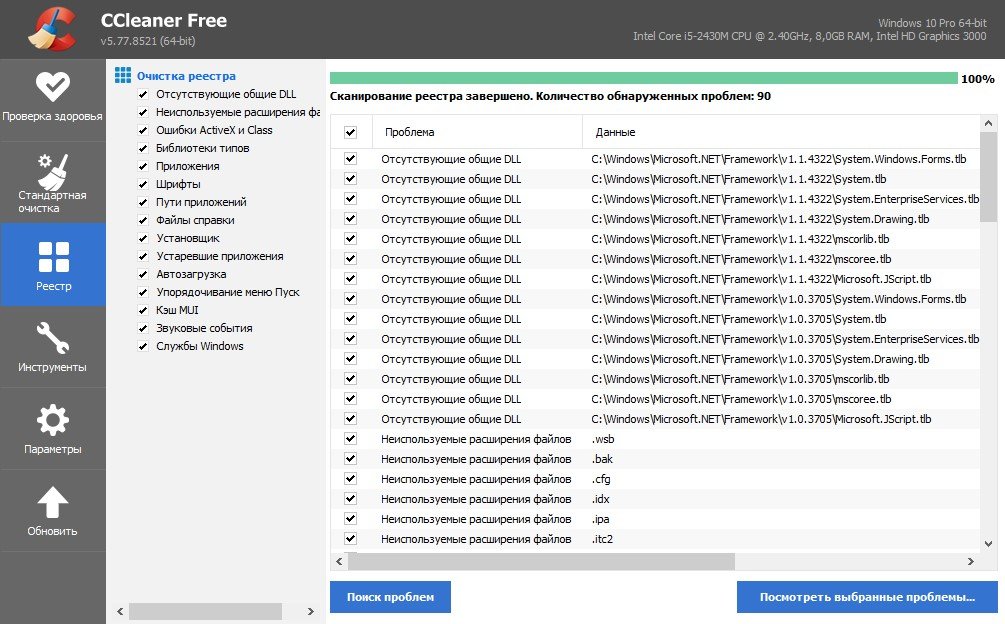Click Посмотреть выбранные проблемы button
Screen dimensions: 1005x624
point(866,597)
